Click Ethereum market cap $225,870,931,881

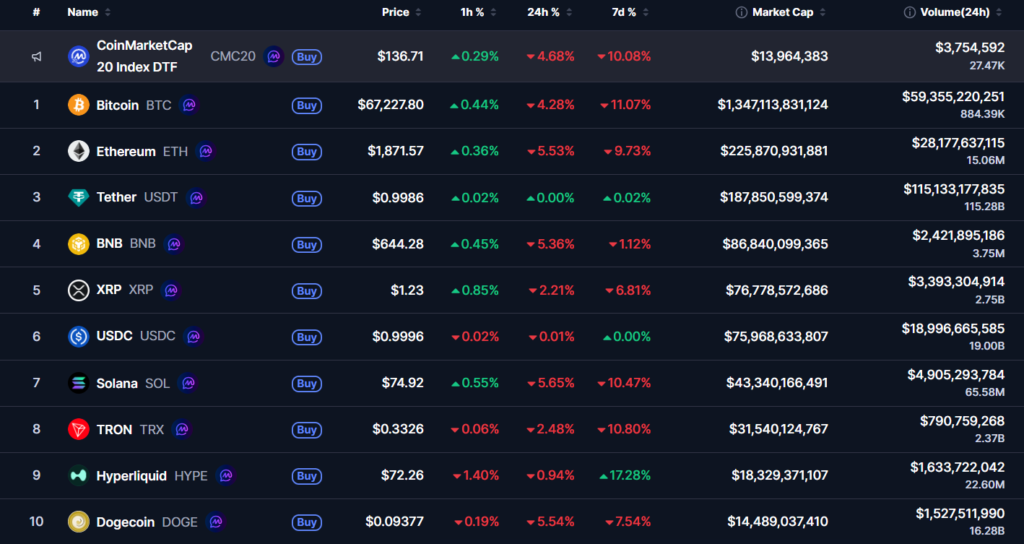point(774,151)
